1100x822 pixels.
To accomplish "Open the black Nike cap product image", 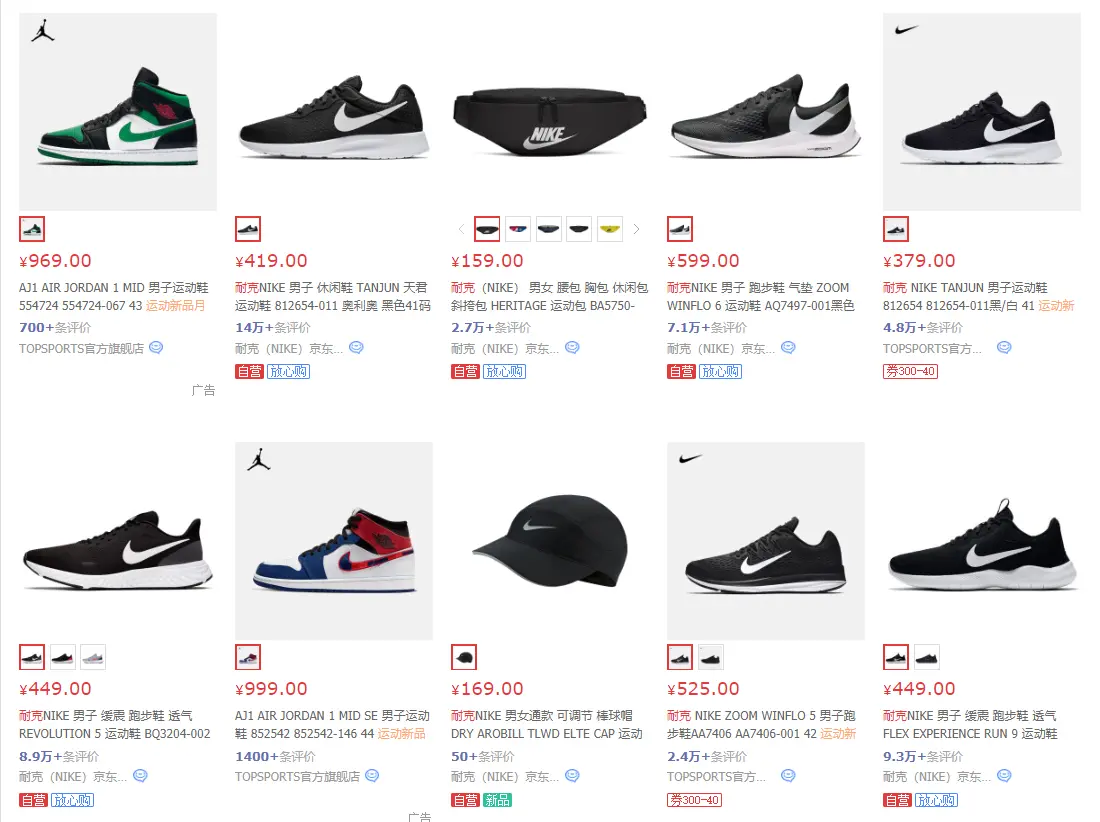I will [550, 541].
